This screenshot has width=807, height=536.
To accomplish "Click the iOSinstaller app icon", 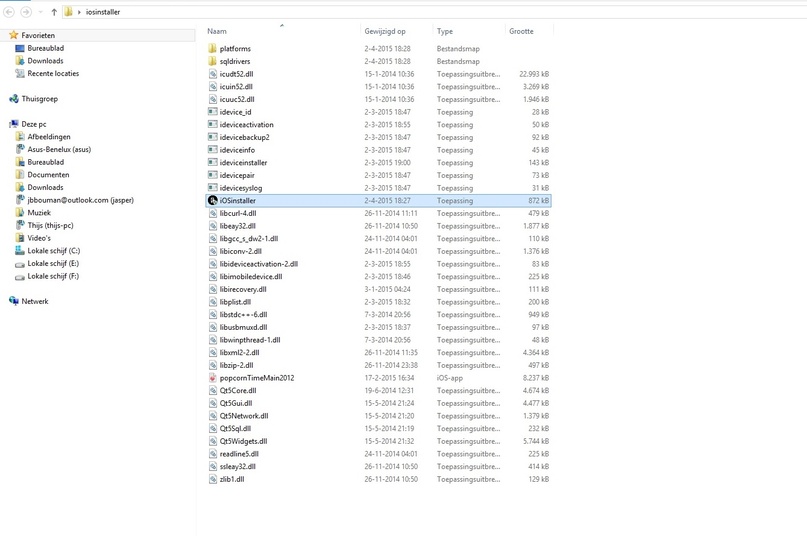I will (x=213, y=200).
